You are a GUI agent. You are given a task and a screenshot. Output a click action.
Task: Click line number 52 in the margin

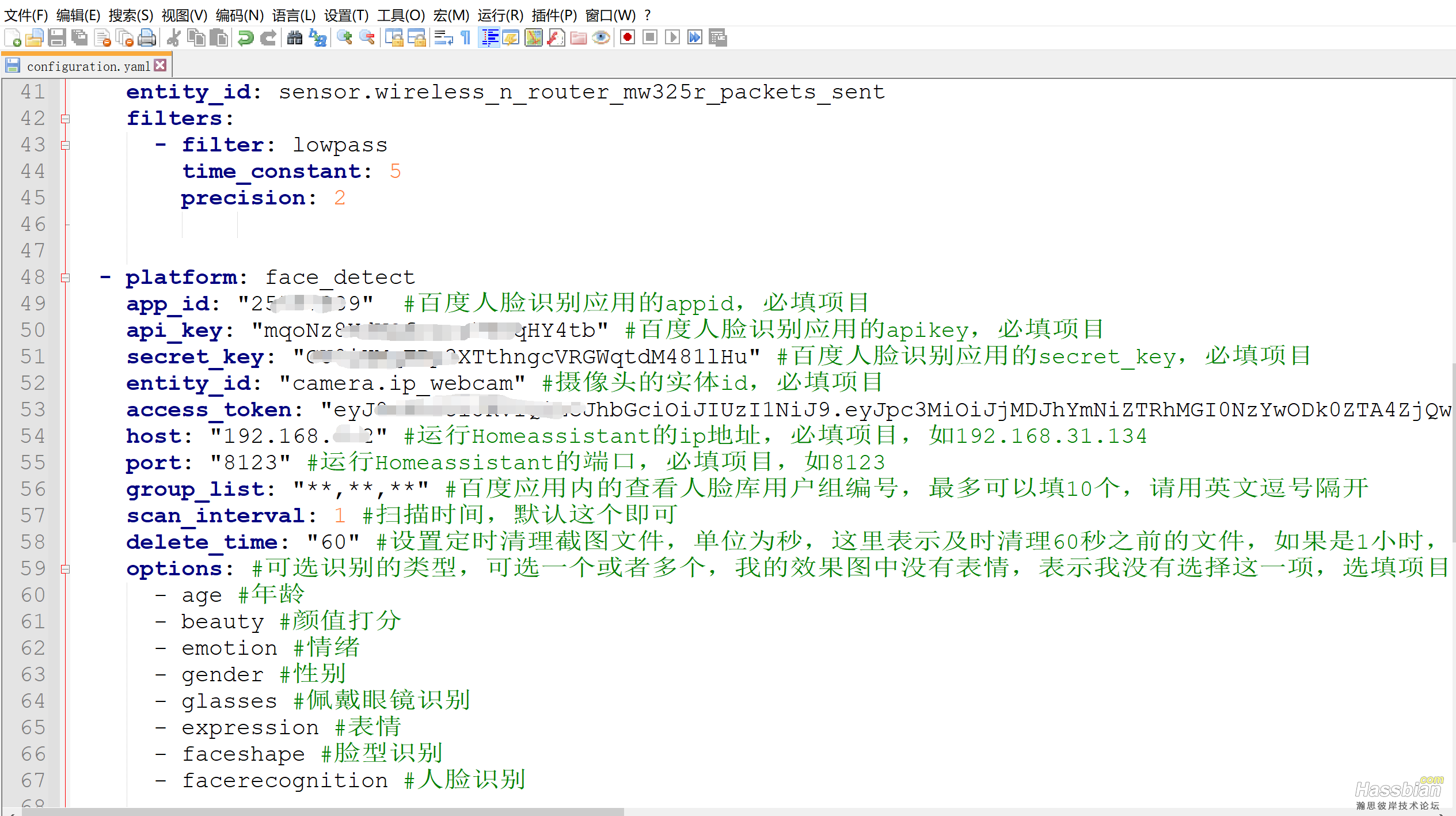[33, 383]
